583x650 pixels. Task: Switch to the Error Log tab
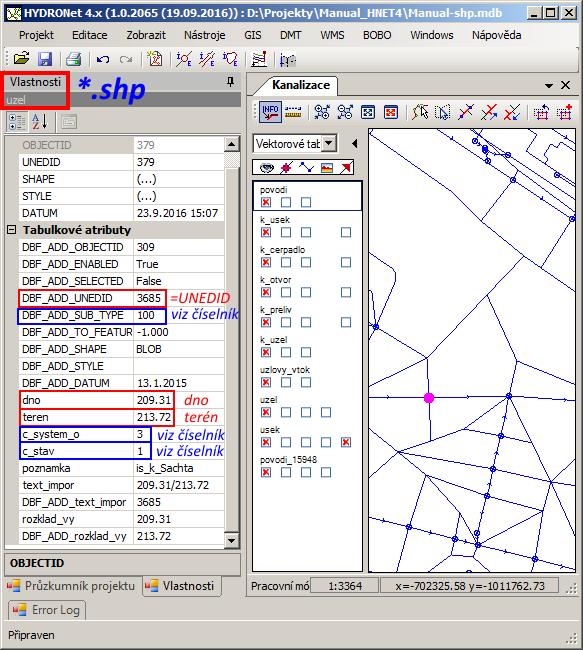click(x=46, y=610)
